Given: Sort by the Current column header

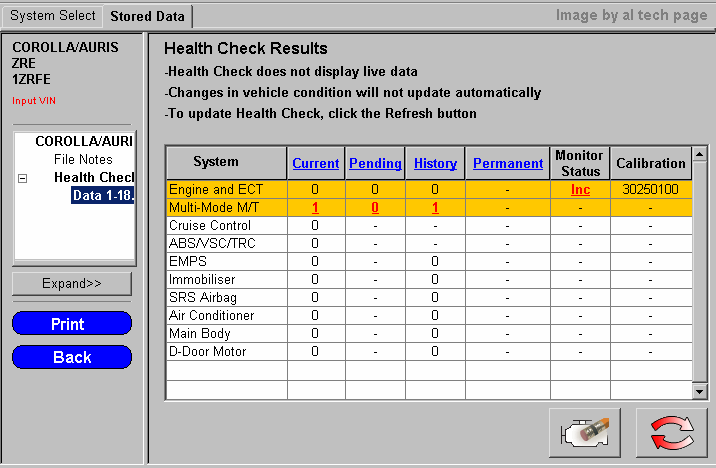Looking at the screenshot, I should pos(315,163).
